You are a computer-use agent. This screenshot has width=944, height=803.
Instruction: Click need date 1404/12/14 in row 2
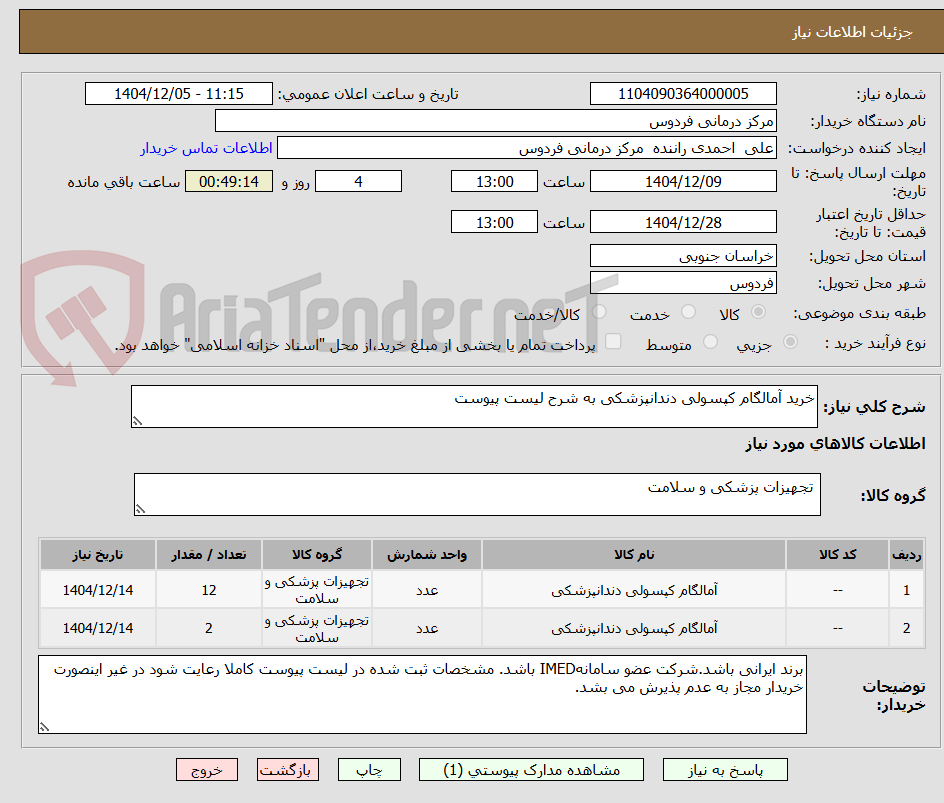(x=98, y=628)
